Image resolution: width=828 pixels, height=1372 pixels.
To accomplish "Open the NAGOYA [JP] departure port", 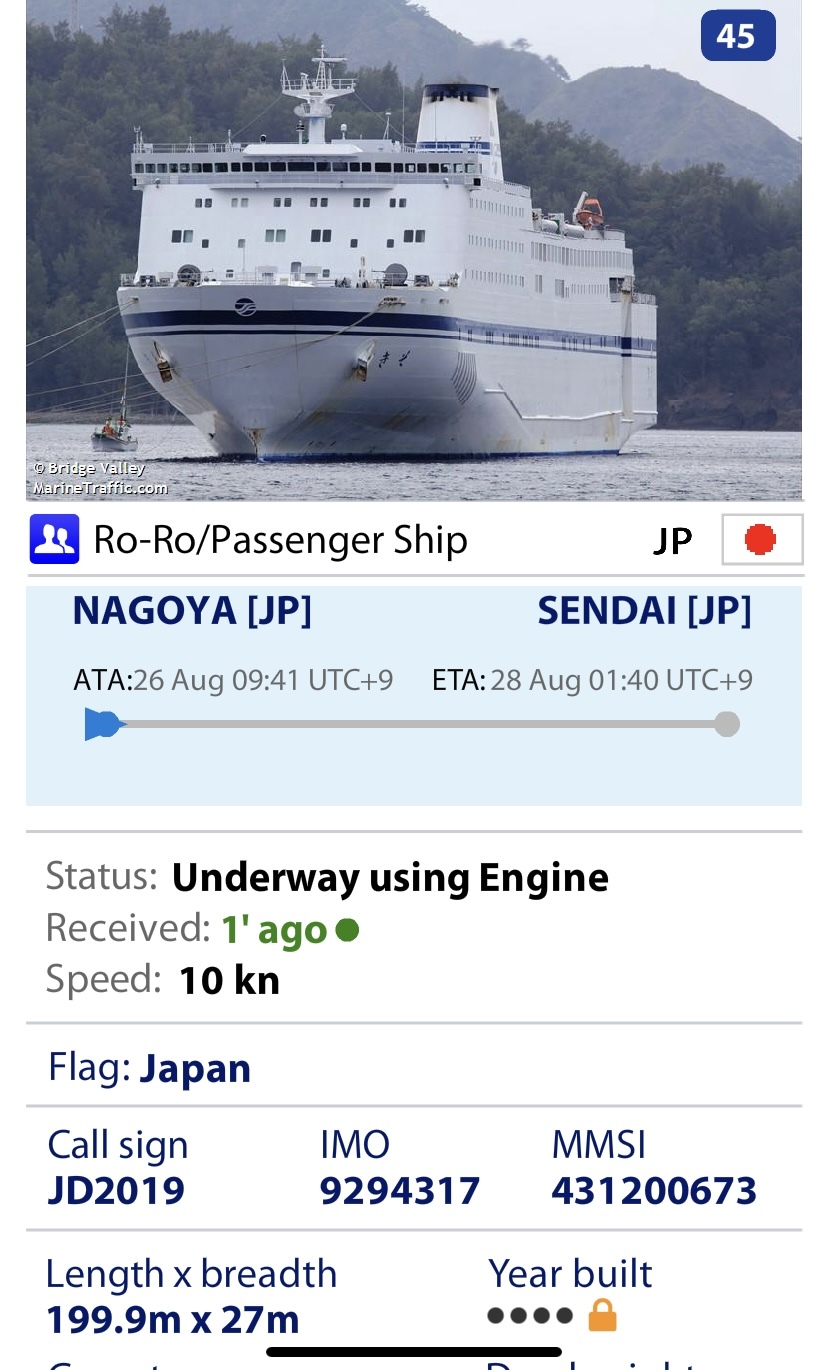I will click(x=192, y=611).
